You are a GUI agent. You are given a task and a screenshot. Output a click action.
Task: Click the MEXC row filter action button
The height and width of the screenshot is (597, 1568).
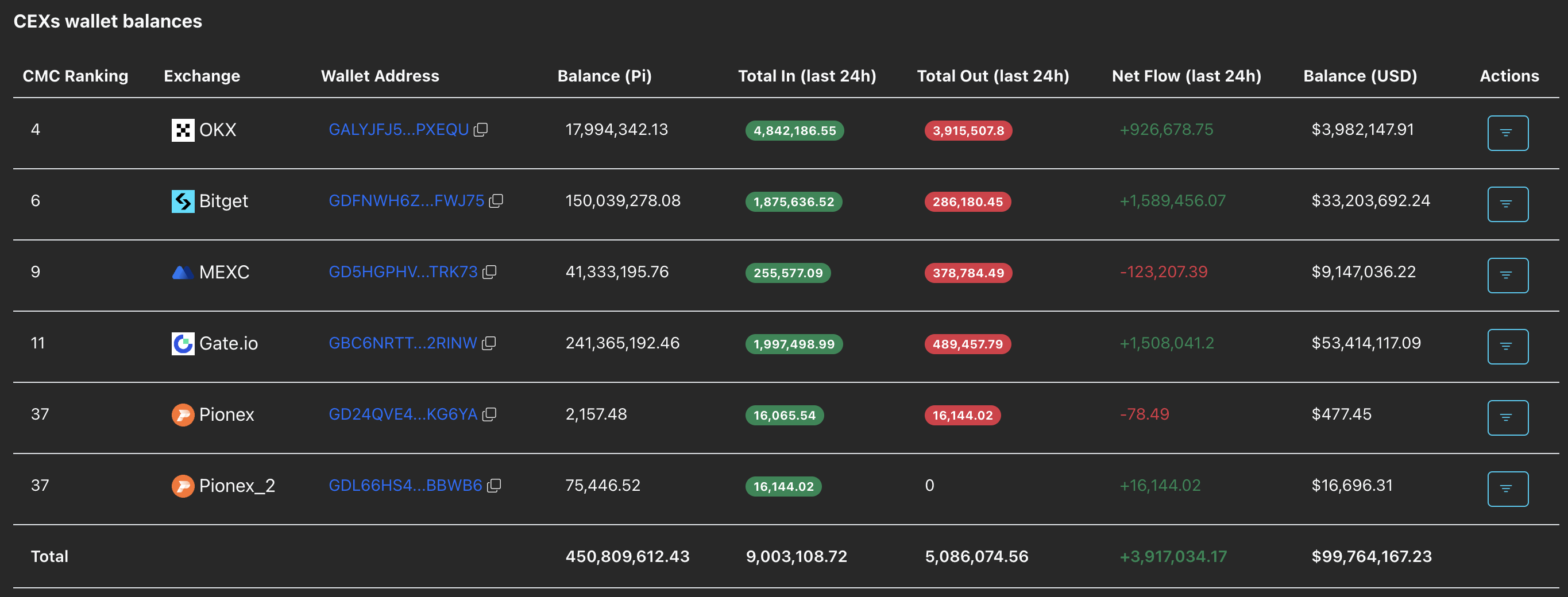pos(1507,275)
